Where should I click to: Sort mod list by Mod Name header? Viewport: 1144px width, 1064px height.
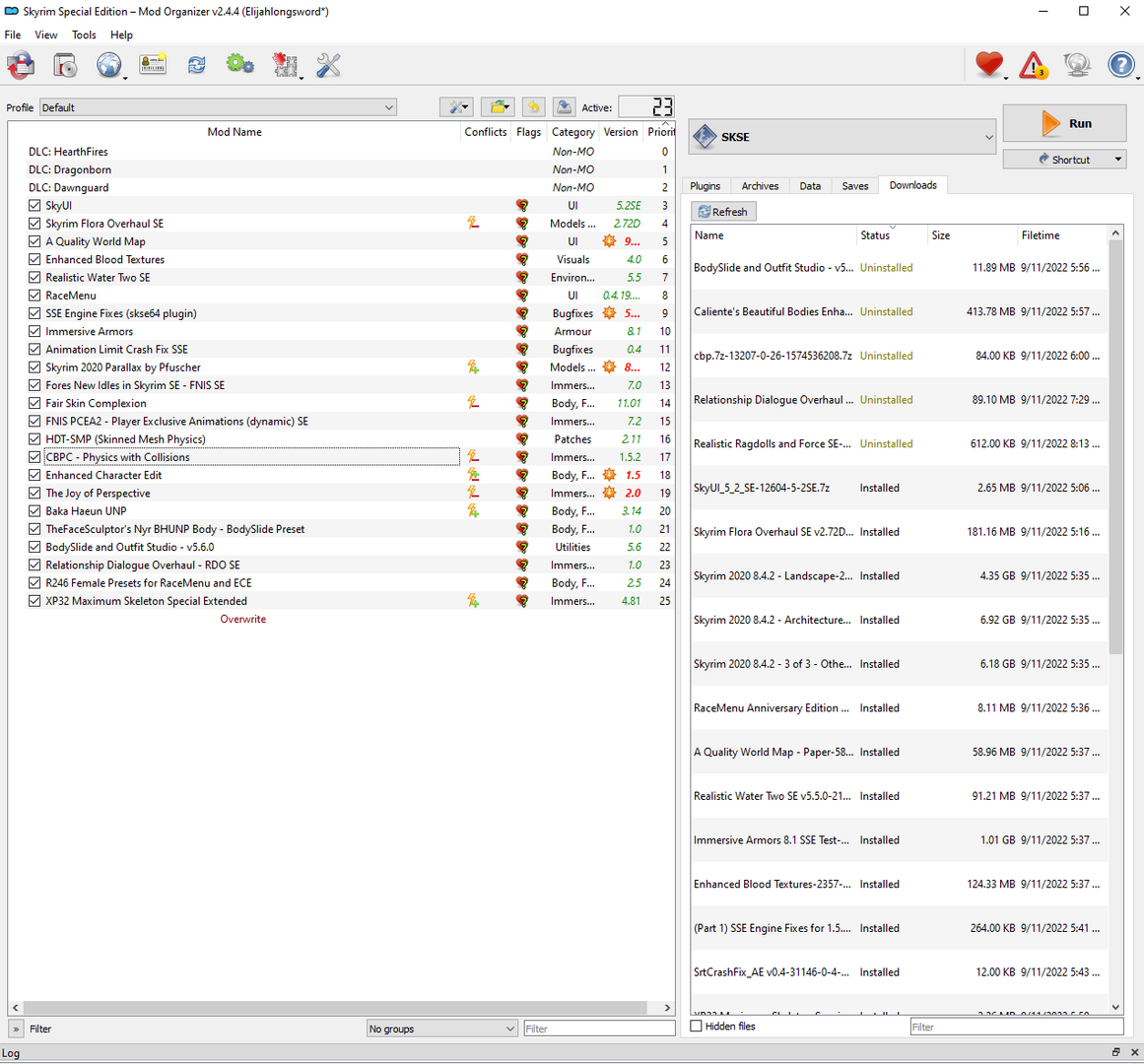235,132
